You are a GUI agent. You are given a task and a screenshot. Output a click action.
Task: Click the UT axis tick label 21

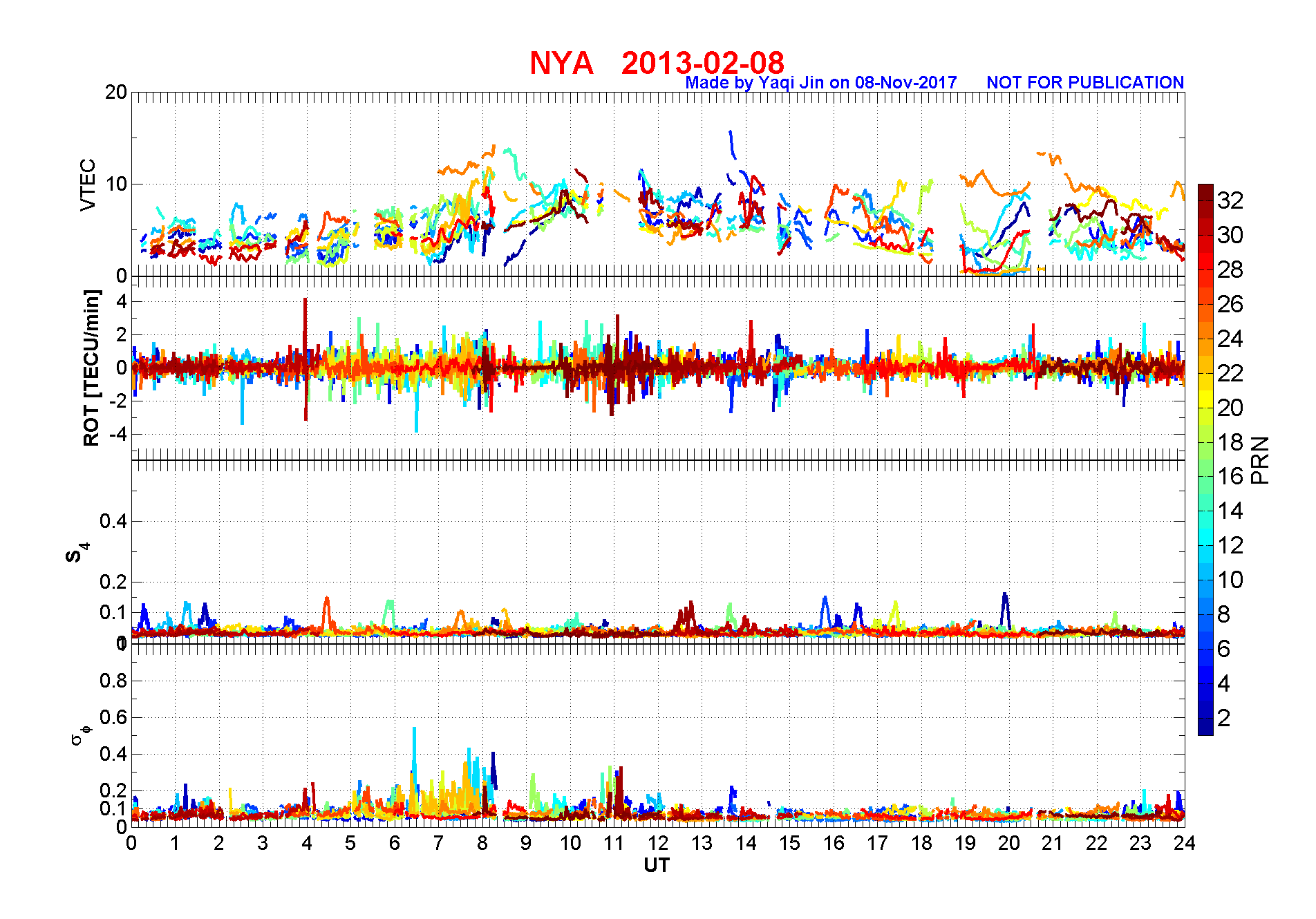[1053, 843]
